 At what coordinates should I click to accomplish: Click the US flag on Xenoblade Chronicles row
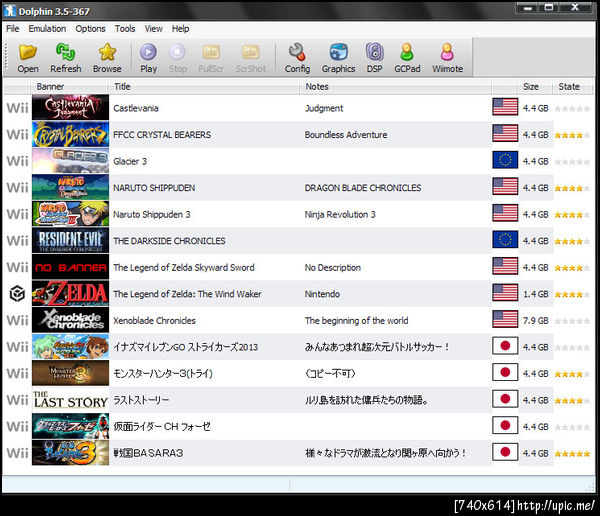[505, 319]
